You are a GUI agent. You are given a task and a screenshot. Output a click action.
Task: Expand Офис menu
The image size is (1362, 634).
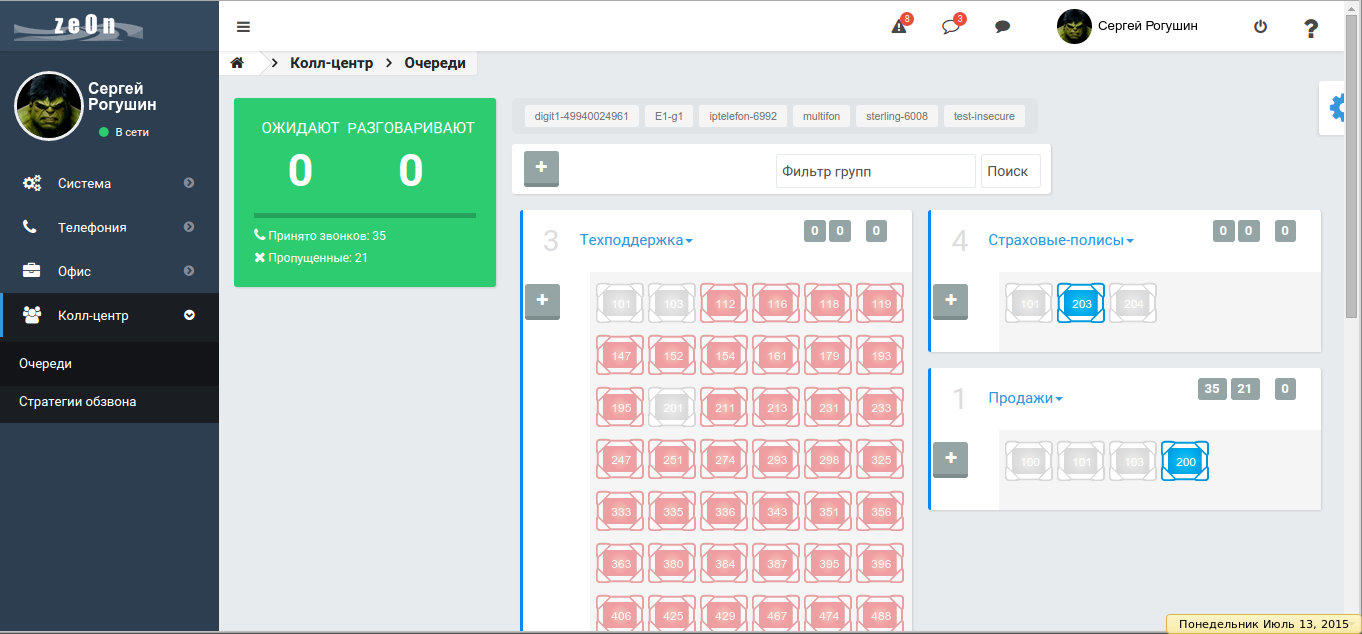[x=109, y=271]
